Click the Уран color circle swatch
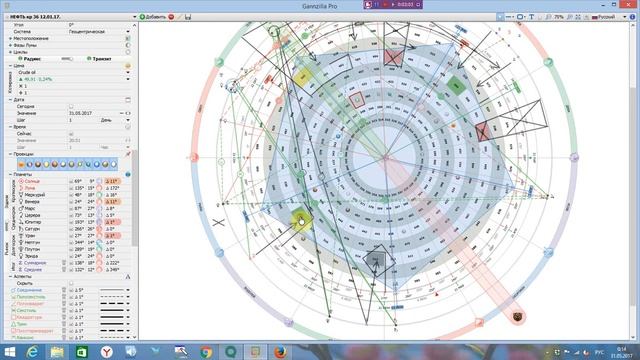 point(99,236)
